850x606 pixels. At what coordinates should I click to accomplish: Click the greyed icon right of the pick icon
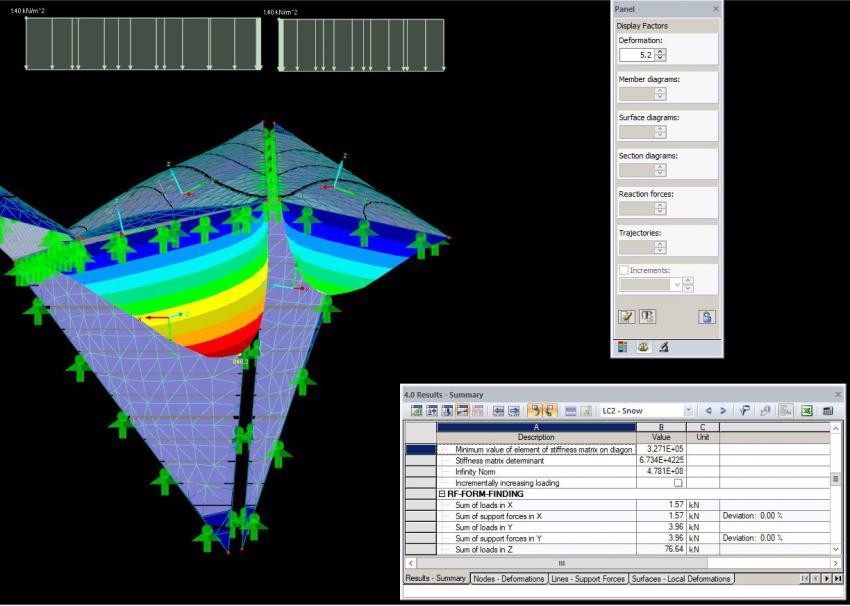coord(765,411)
